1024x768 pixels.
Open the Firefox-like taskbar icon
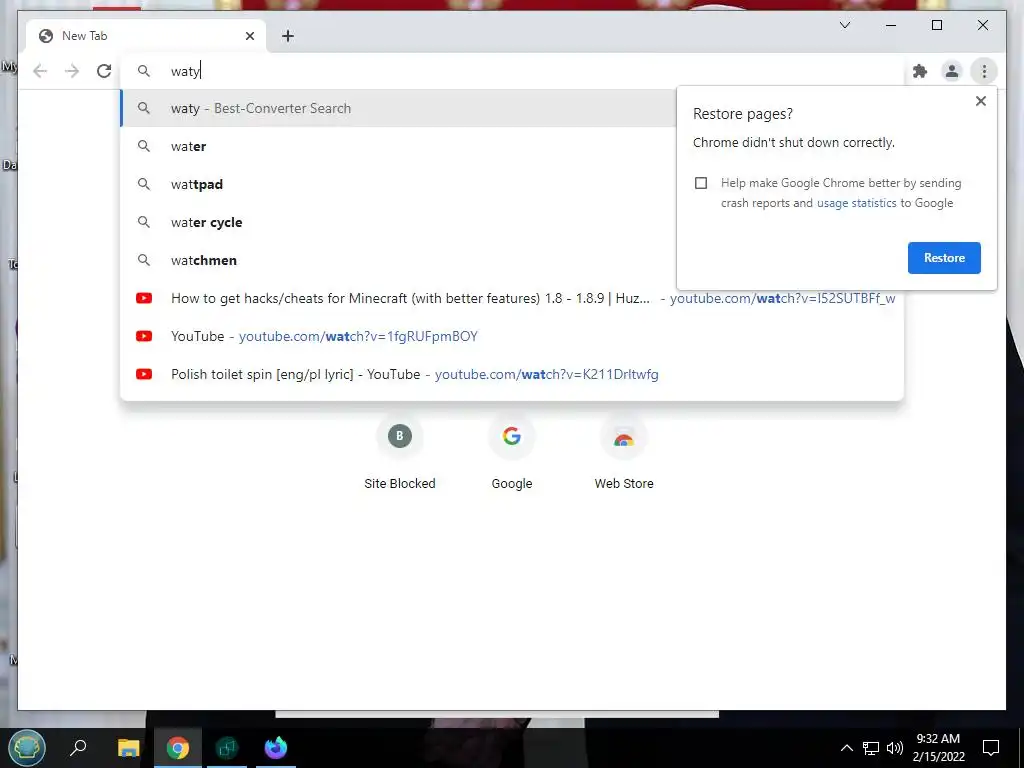[276, 747]
